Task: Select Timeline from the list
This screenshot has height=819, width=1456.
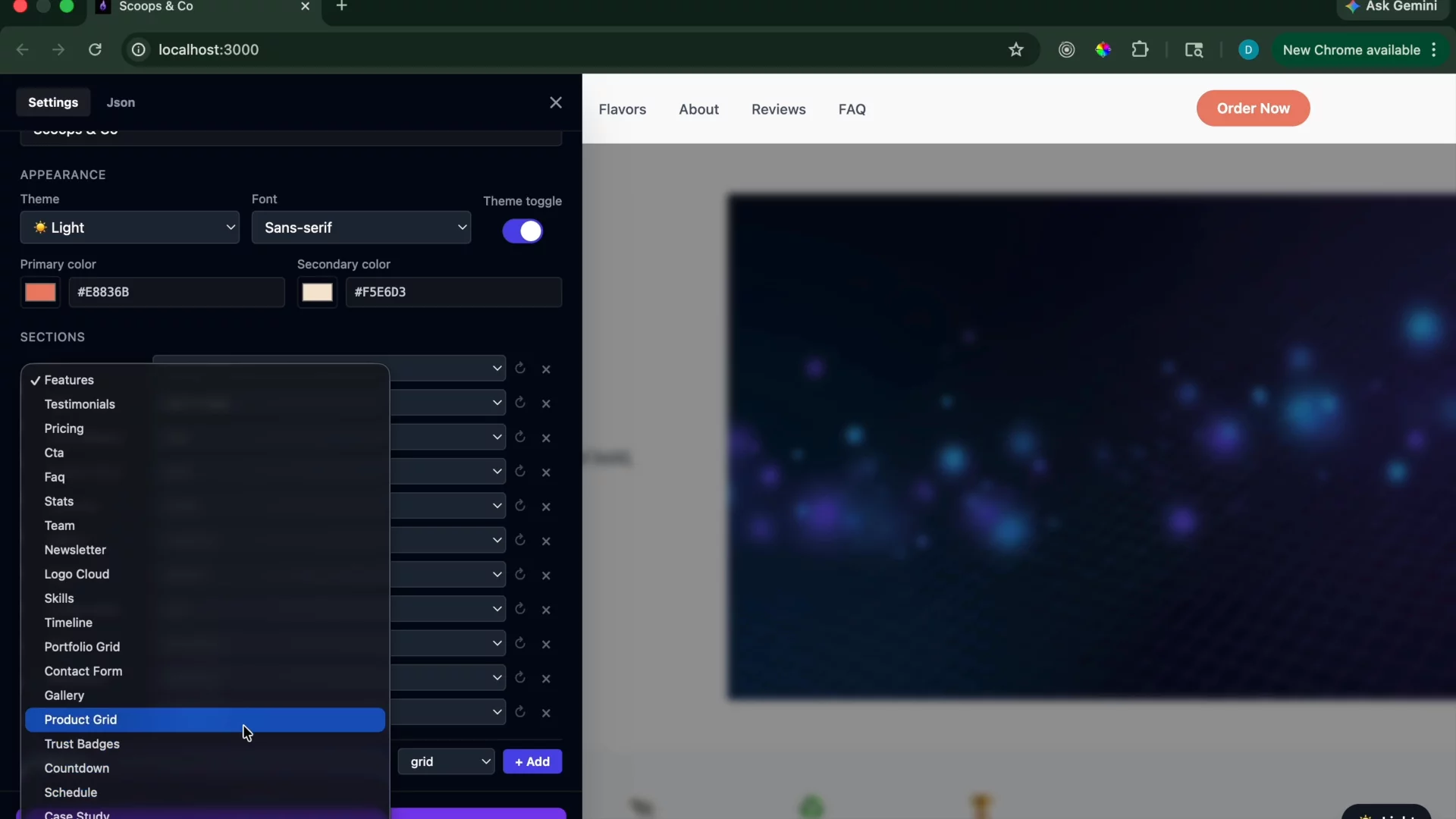Action: click(205, 623)
